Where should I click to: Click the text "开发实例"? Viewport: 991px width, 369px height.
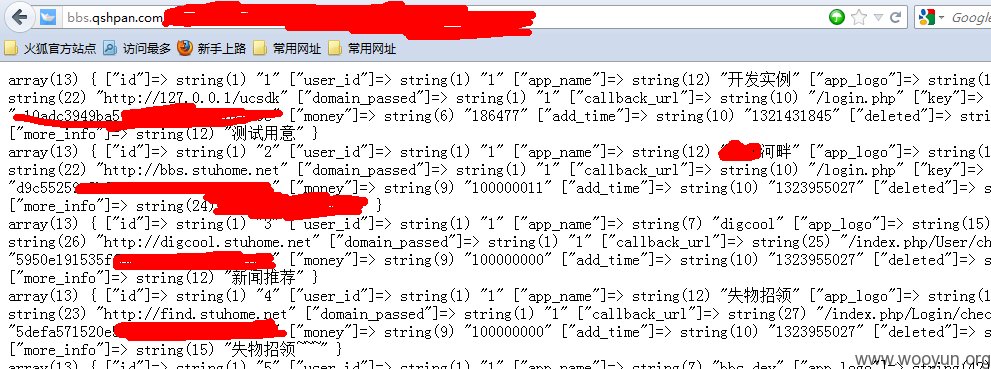[759, 80]
